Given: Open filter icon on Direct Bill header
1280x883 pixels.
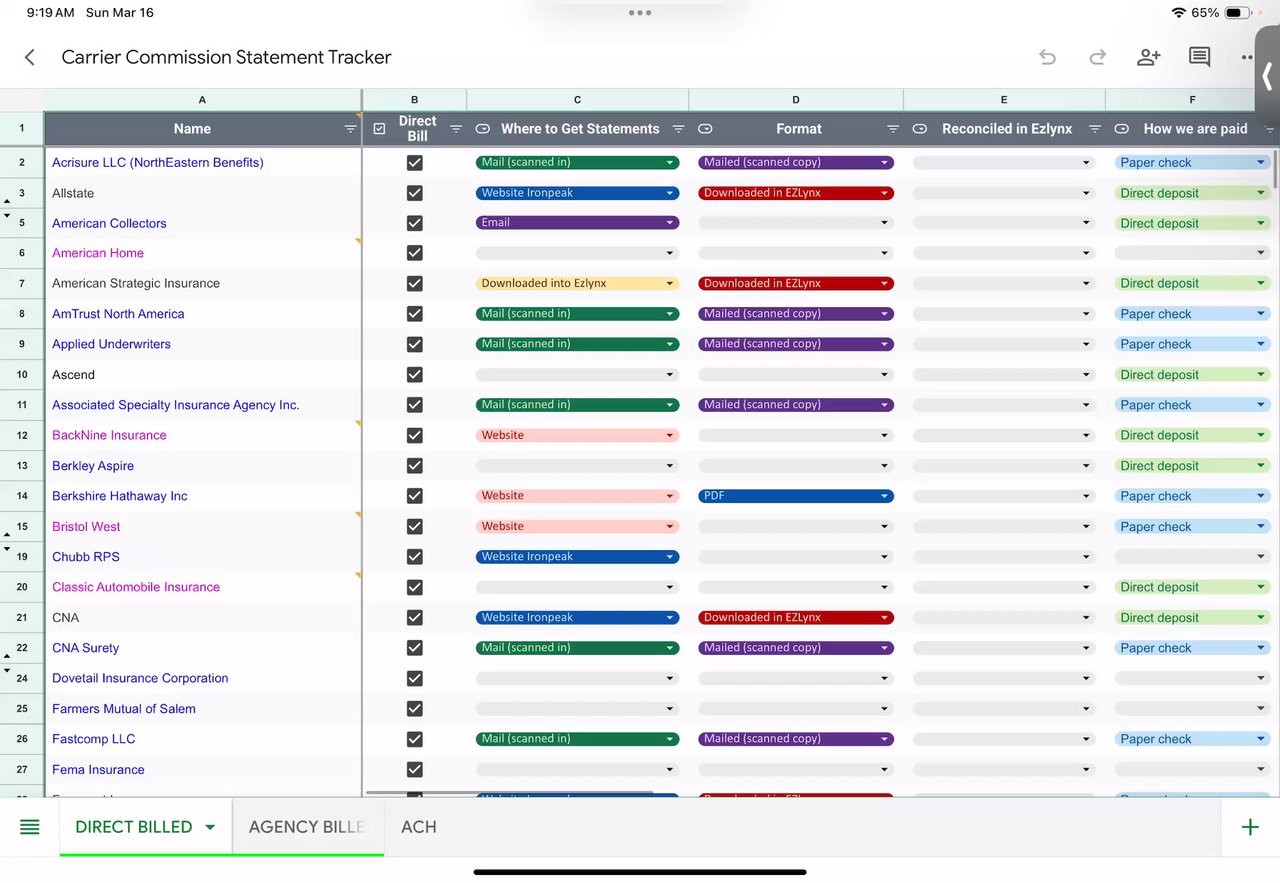Looking at the screenshot, I should click(456, 129).
